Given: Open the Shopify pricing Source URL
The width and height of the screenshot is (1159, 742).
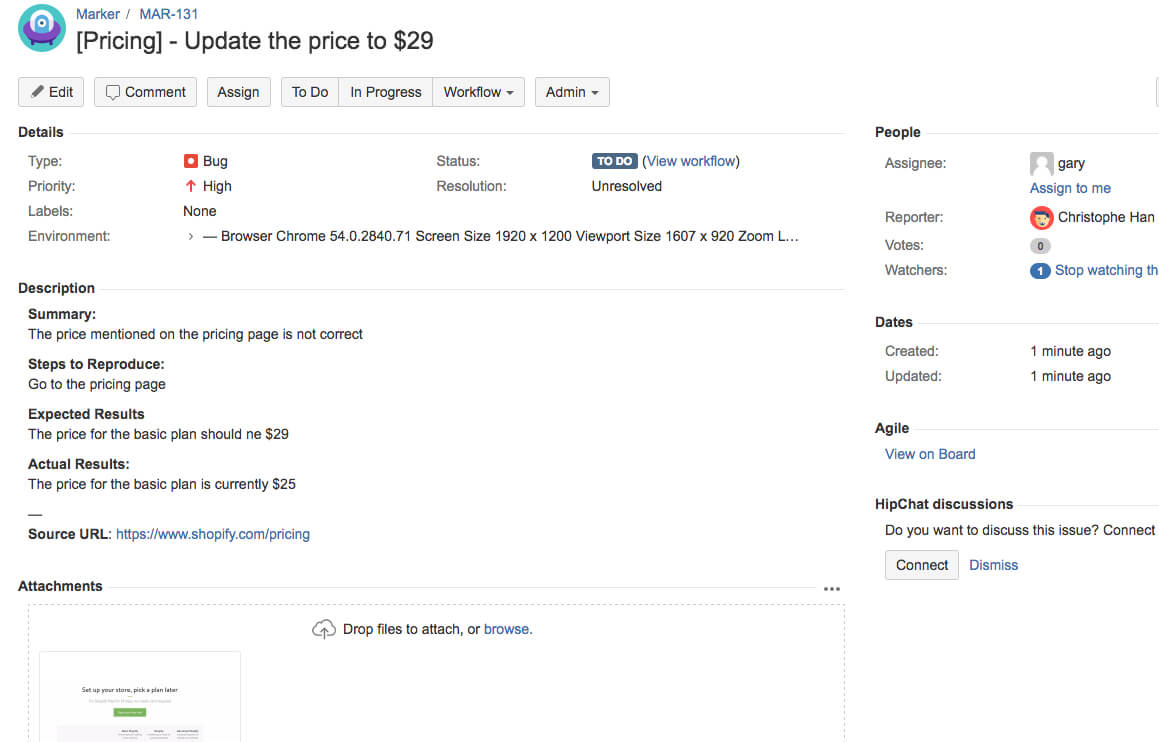Looking at the screenshot, I should click(x=212, y=534).
